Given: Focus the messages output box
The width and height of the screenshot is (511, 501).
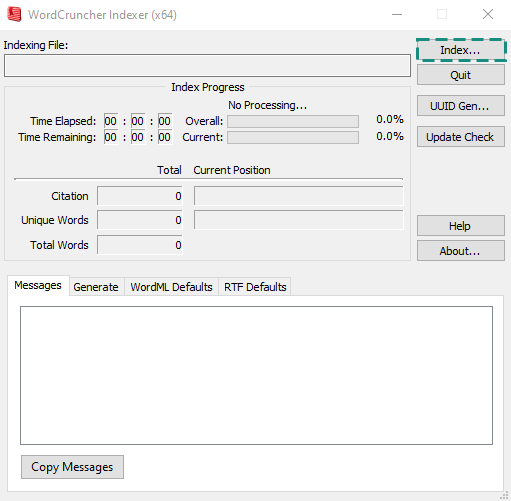Looking at the screenshot, I should 256,375.
